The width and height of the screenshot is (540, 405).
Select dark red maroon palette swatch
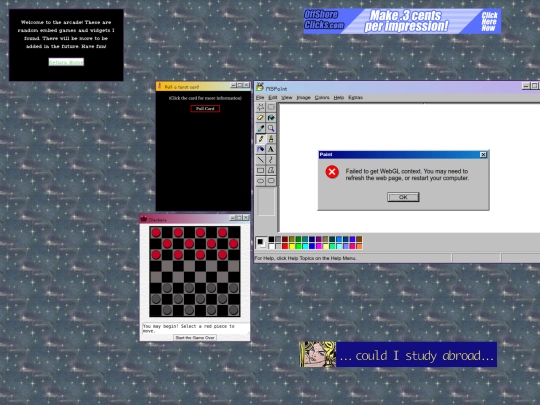(x=285, y=239)
